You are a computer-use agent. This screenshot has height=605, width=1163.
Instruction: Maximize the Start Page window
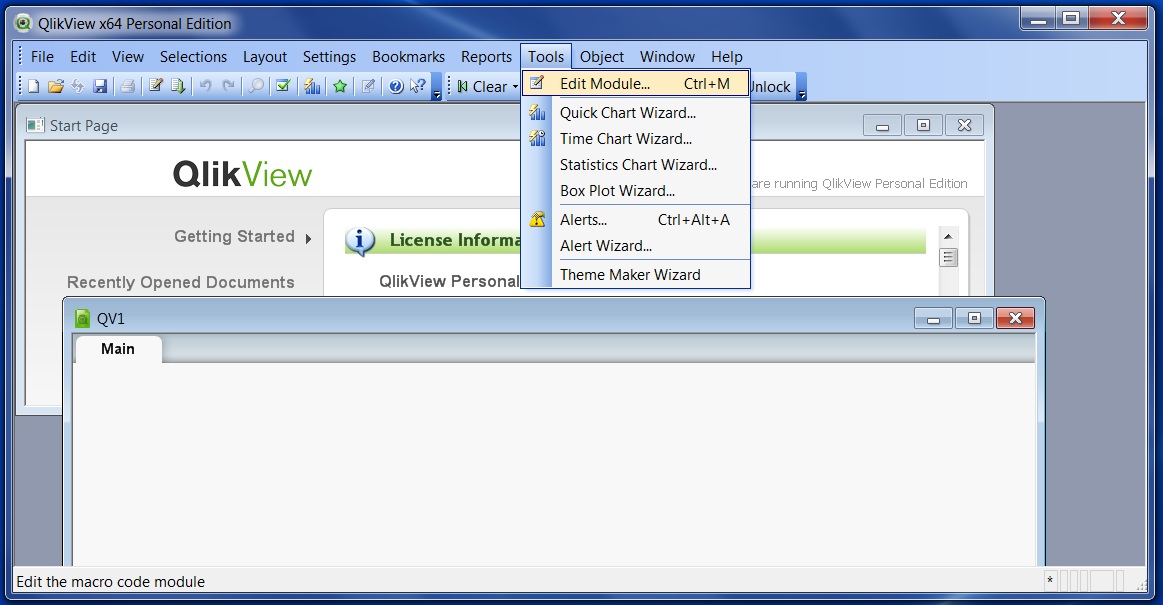[x=923, y=125]
